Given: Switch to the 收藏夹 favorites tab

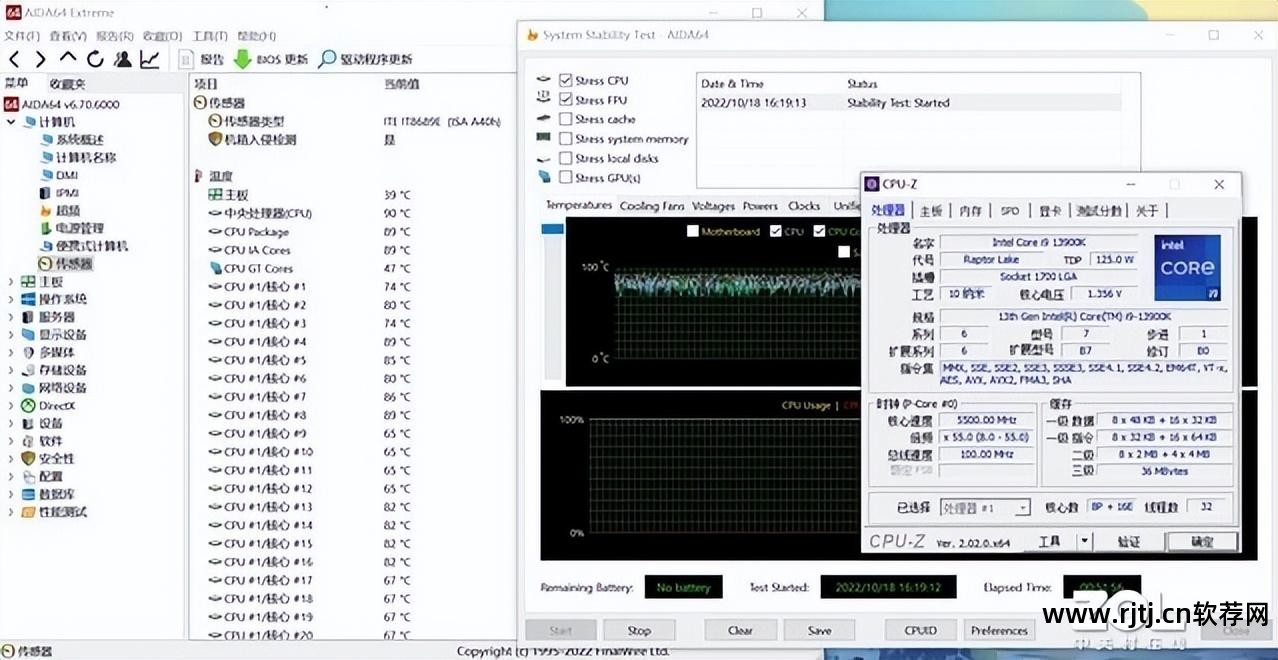Looking at the screenshot, I should pyautogui.click(x=68, y=84).
